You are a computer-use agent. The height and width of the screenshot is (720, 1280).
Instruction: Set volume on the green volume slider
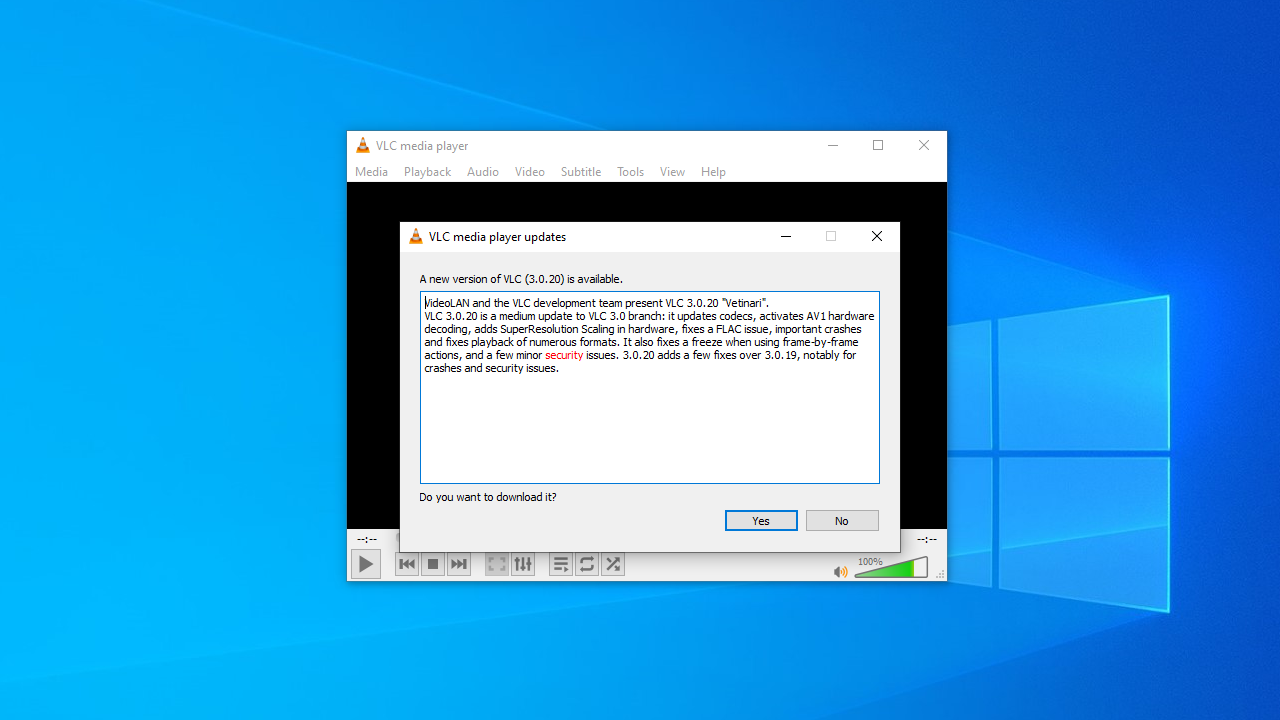click(891, 568)
